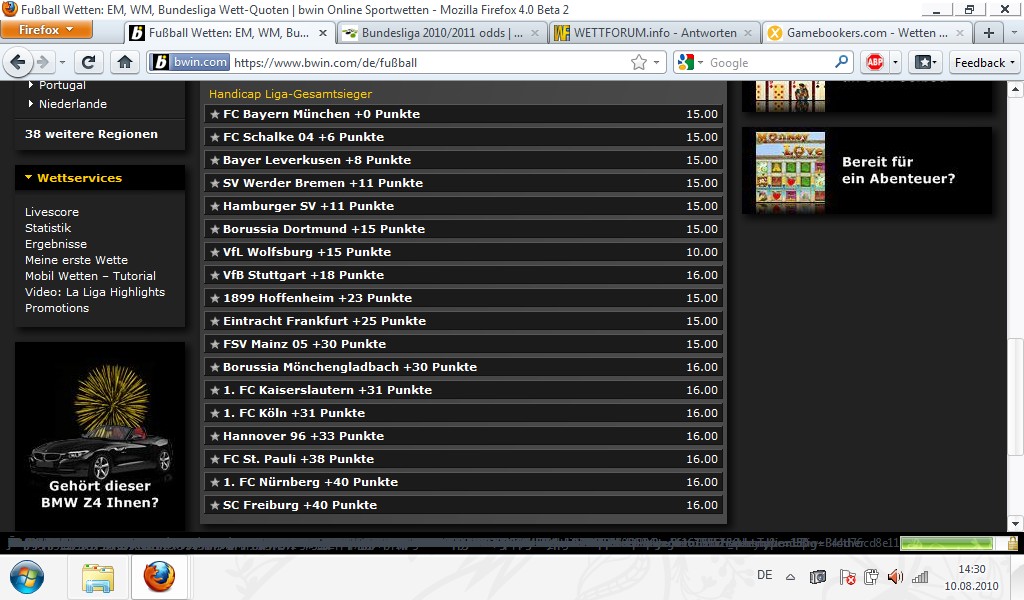Click the Adblock Plus ABP icon
This screenshot has height=600, width=1024.
875,62
